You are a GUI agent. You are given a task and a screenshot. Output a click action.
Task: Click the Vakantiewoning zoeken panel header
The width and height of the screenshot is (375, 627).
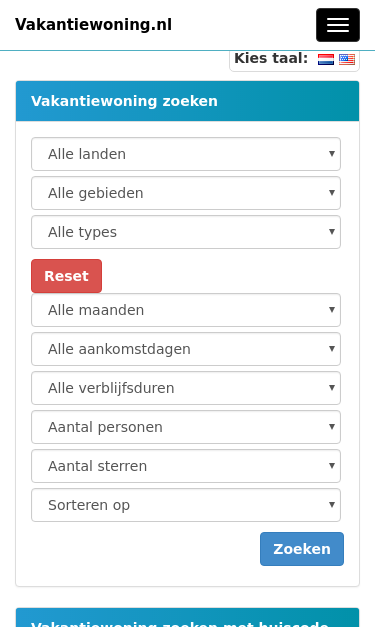coord(188,101)
